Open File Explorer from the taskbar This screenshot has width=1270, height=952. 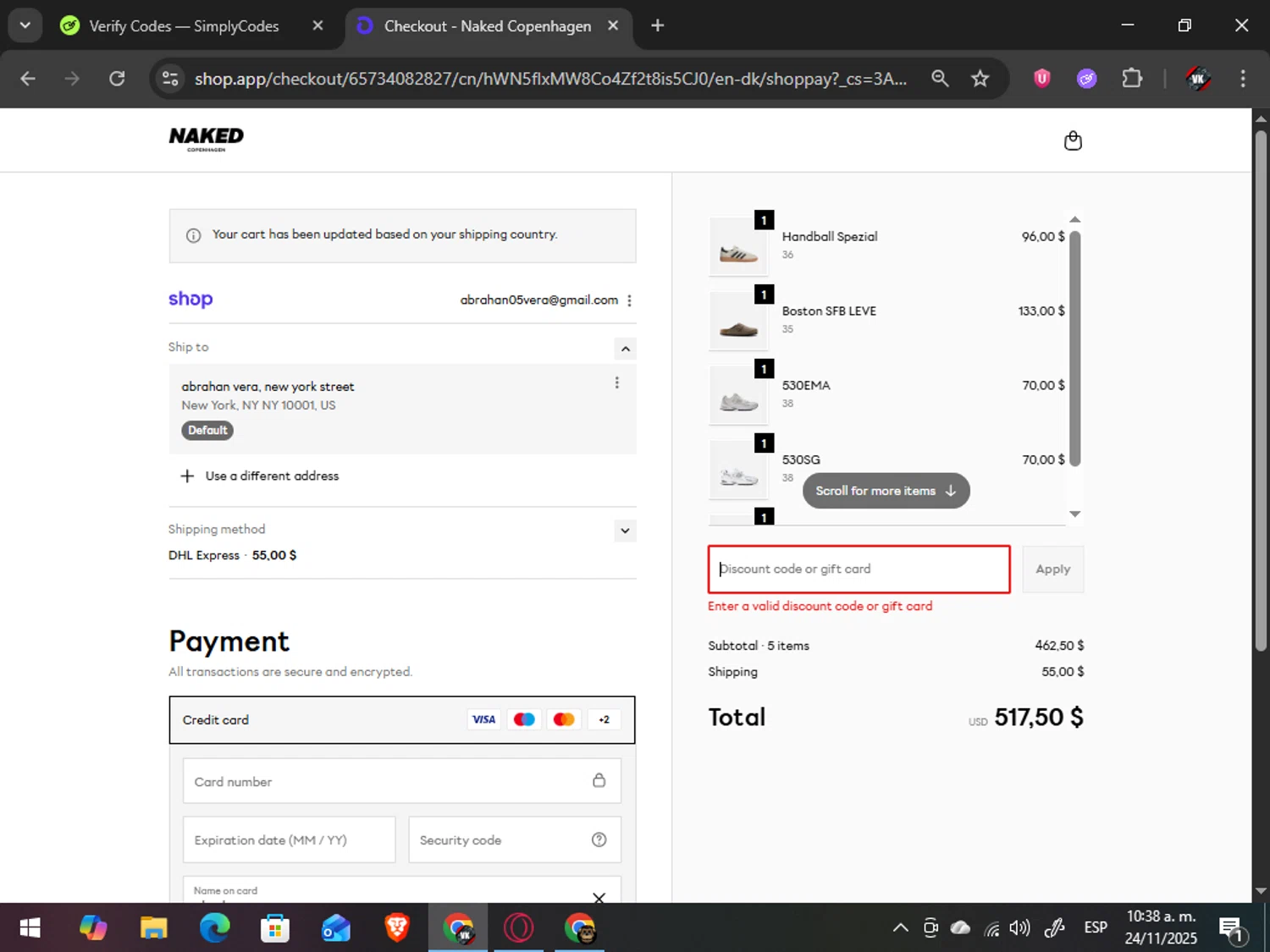click(153, 928)
